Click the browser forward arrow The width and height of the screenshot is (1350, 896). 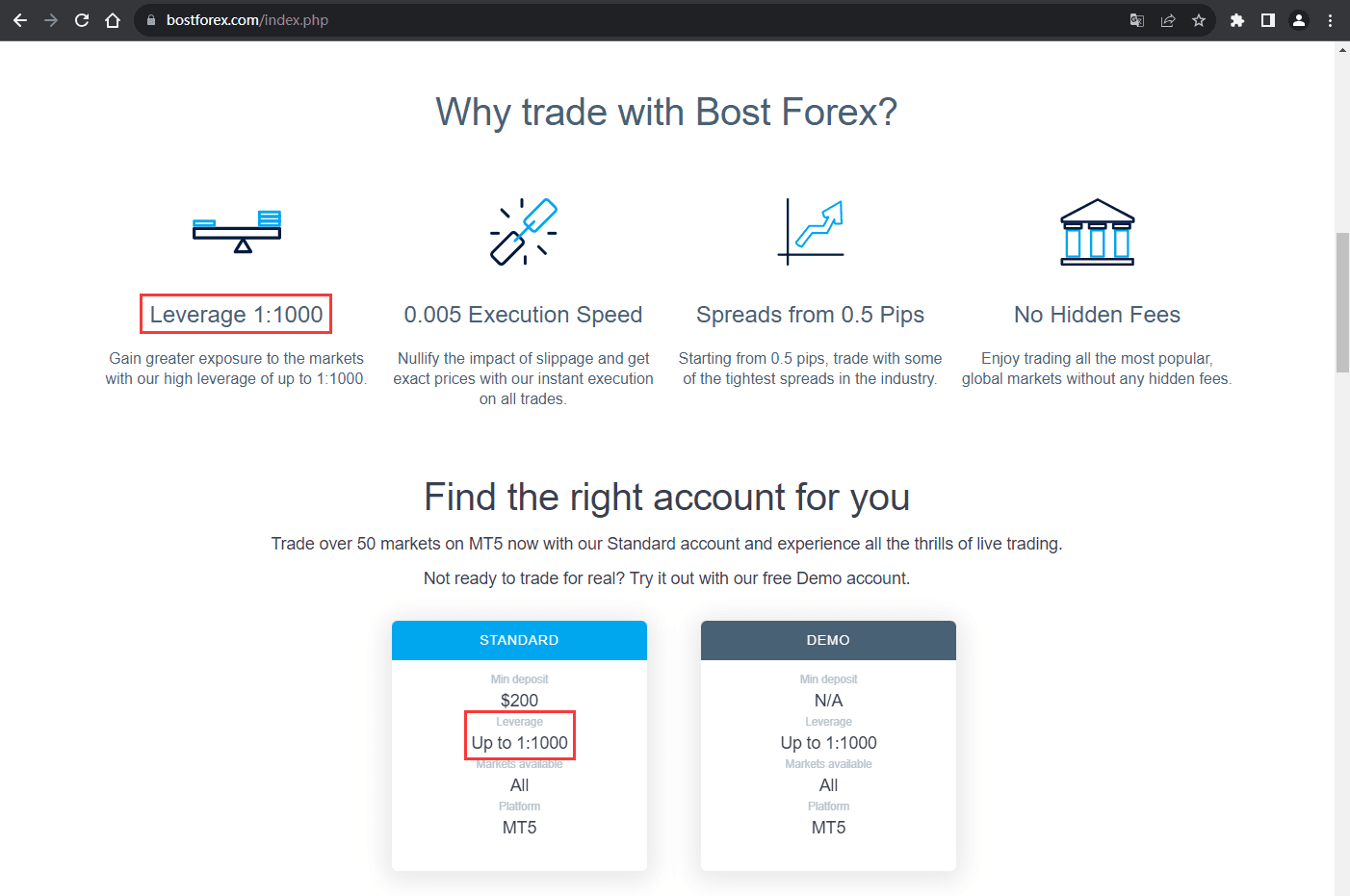(51, 20)
